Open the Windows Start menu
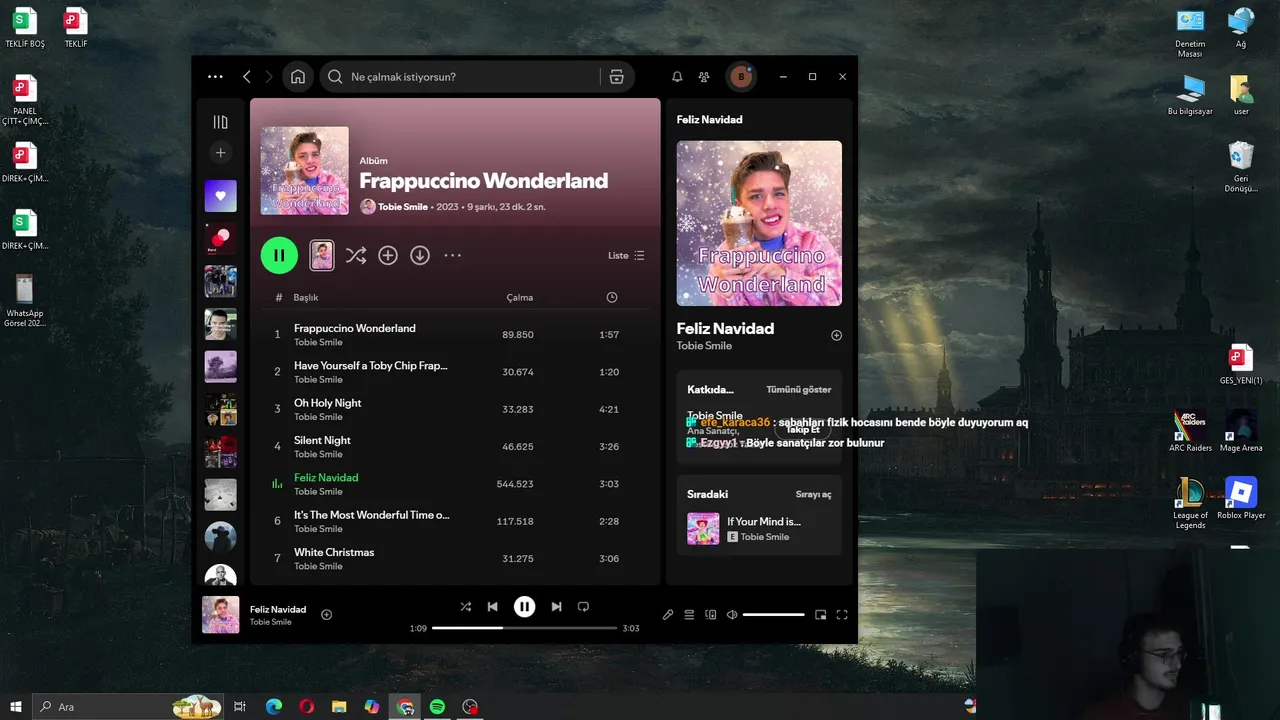1280x720 pixels. (x=15, y=707)
